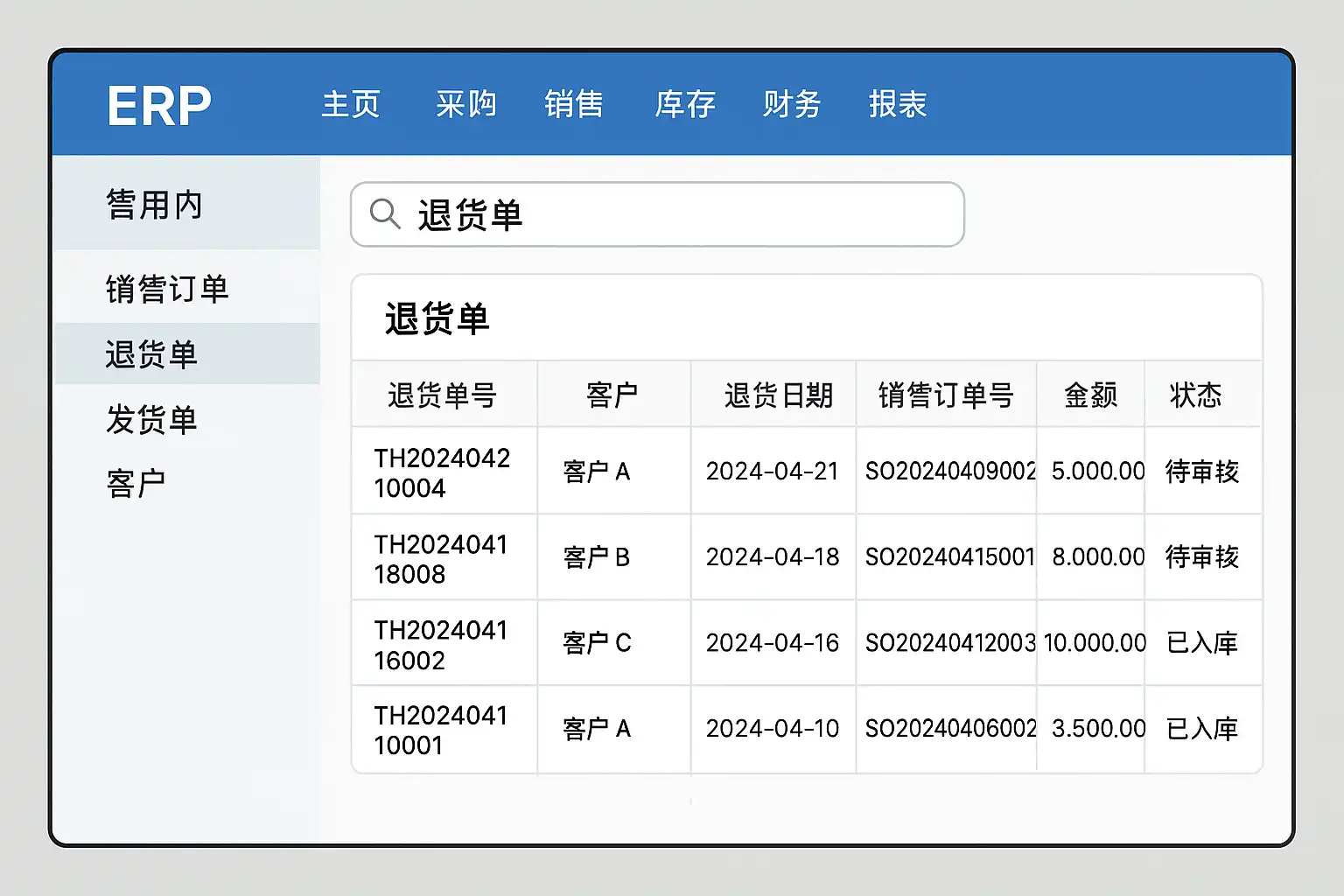Open 发货单 from the sidebar

151,419
